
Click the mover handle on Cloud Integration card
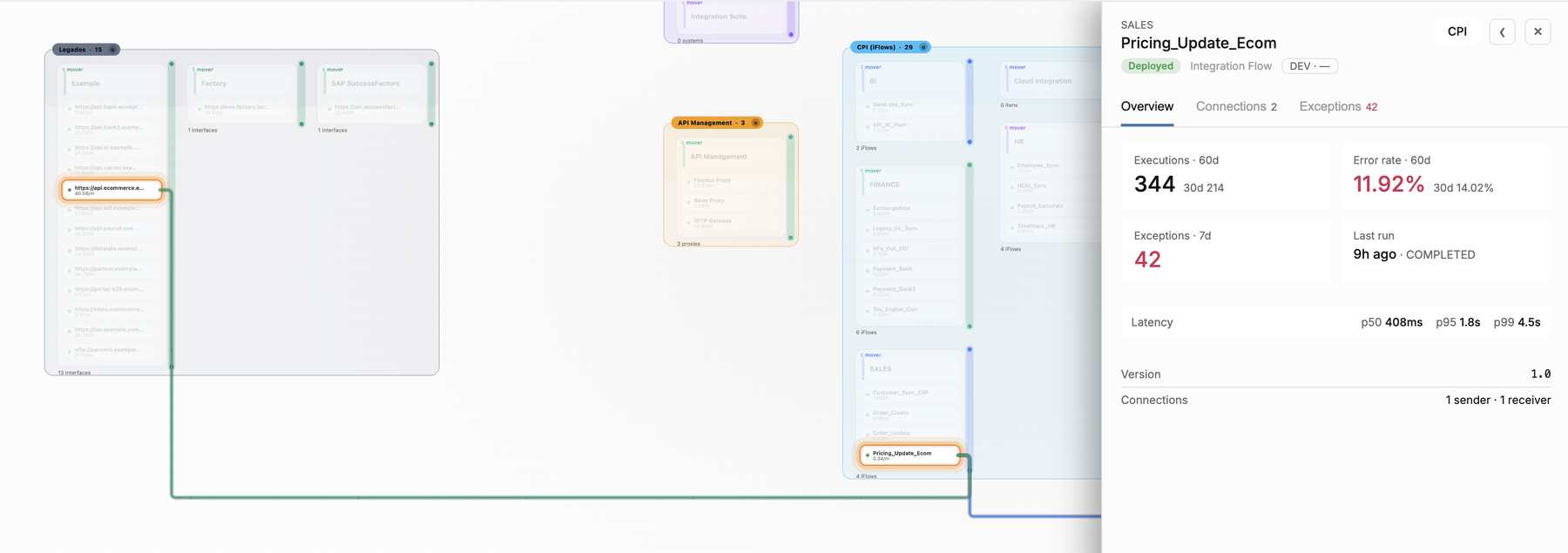(x=1017, y=67)
